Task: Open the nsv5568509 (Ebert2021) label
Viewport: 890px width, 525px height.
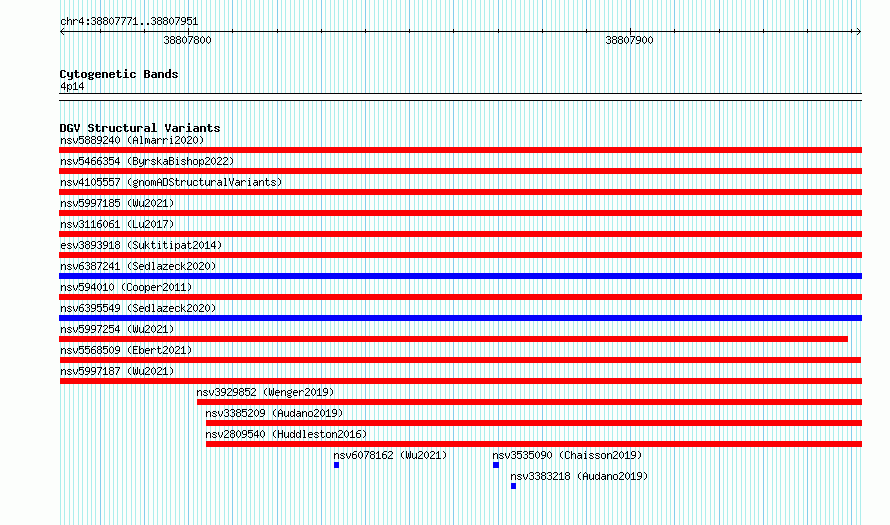Action: click(126, 350)
